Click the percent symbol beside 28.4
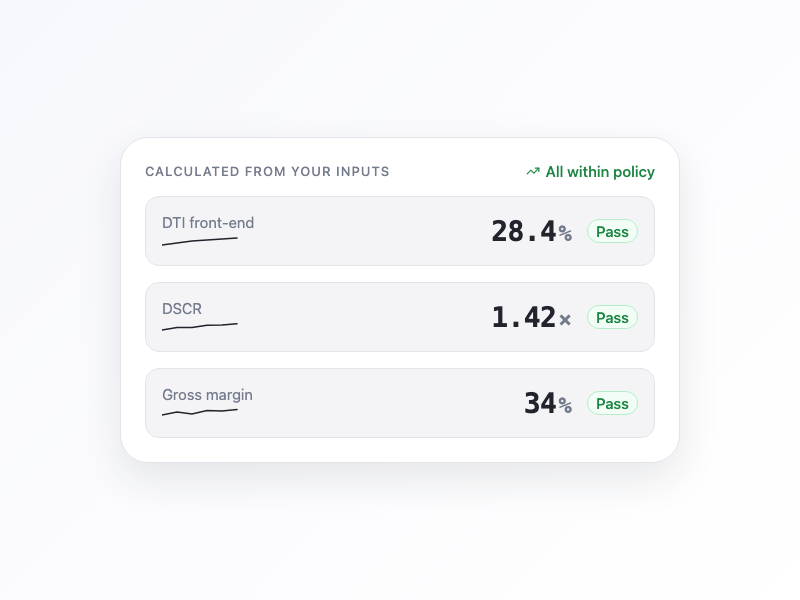 (565, 233)
